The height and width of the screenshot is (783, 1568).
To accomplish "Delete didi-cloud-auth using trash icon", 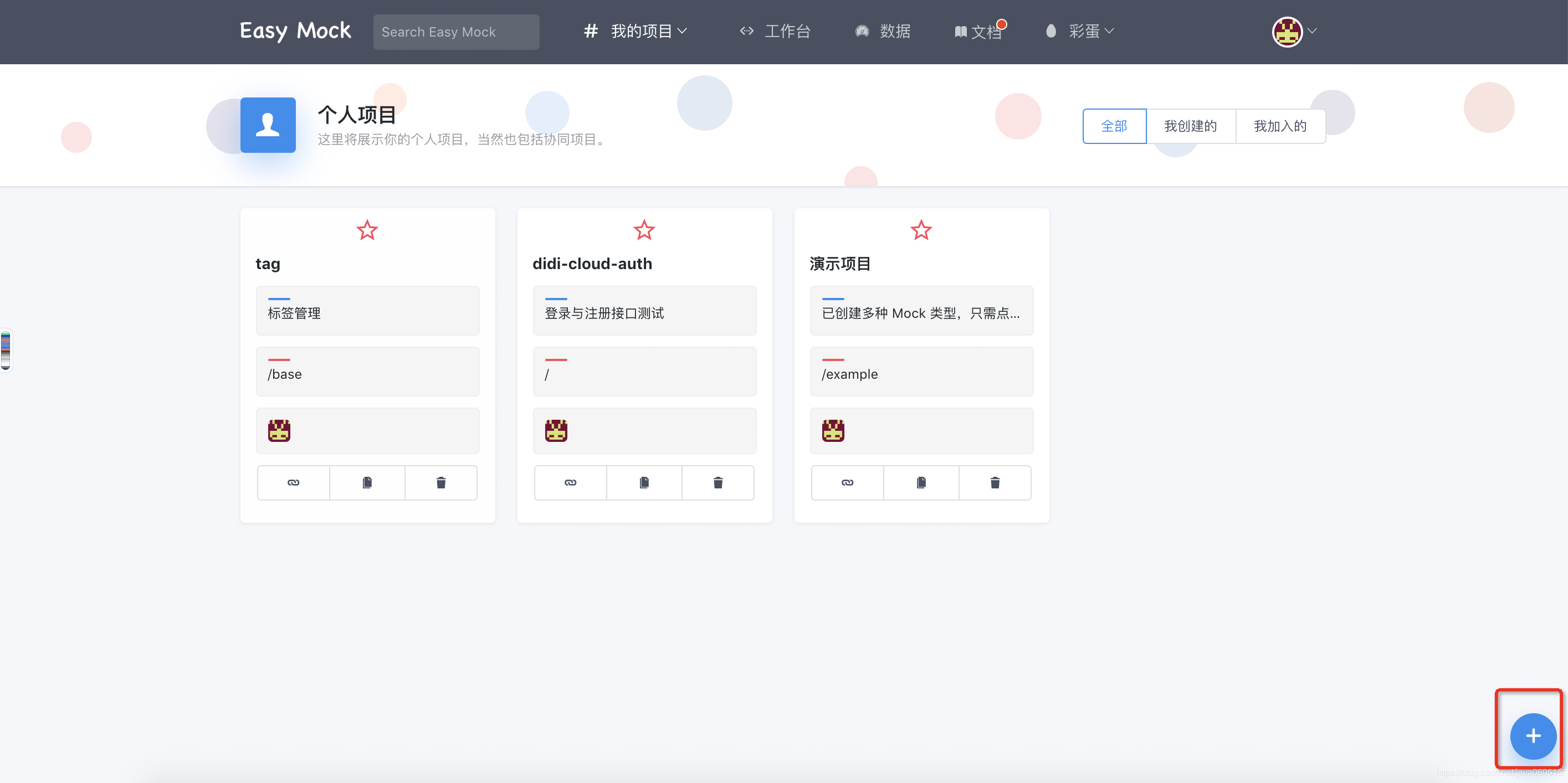I will coord(718,482).
